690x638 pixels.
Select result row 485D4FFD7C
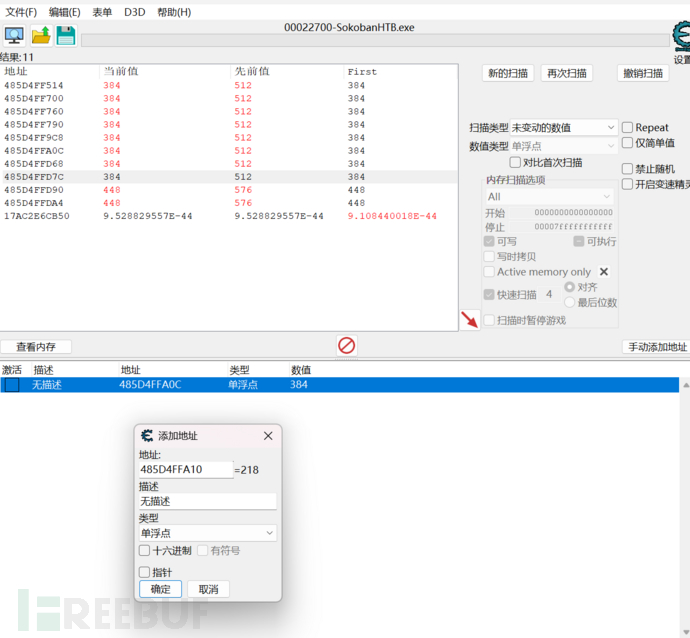(x=228, y=177)
